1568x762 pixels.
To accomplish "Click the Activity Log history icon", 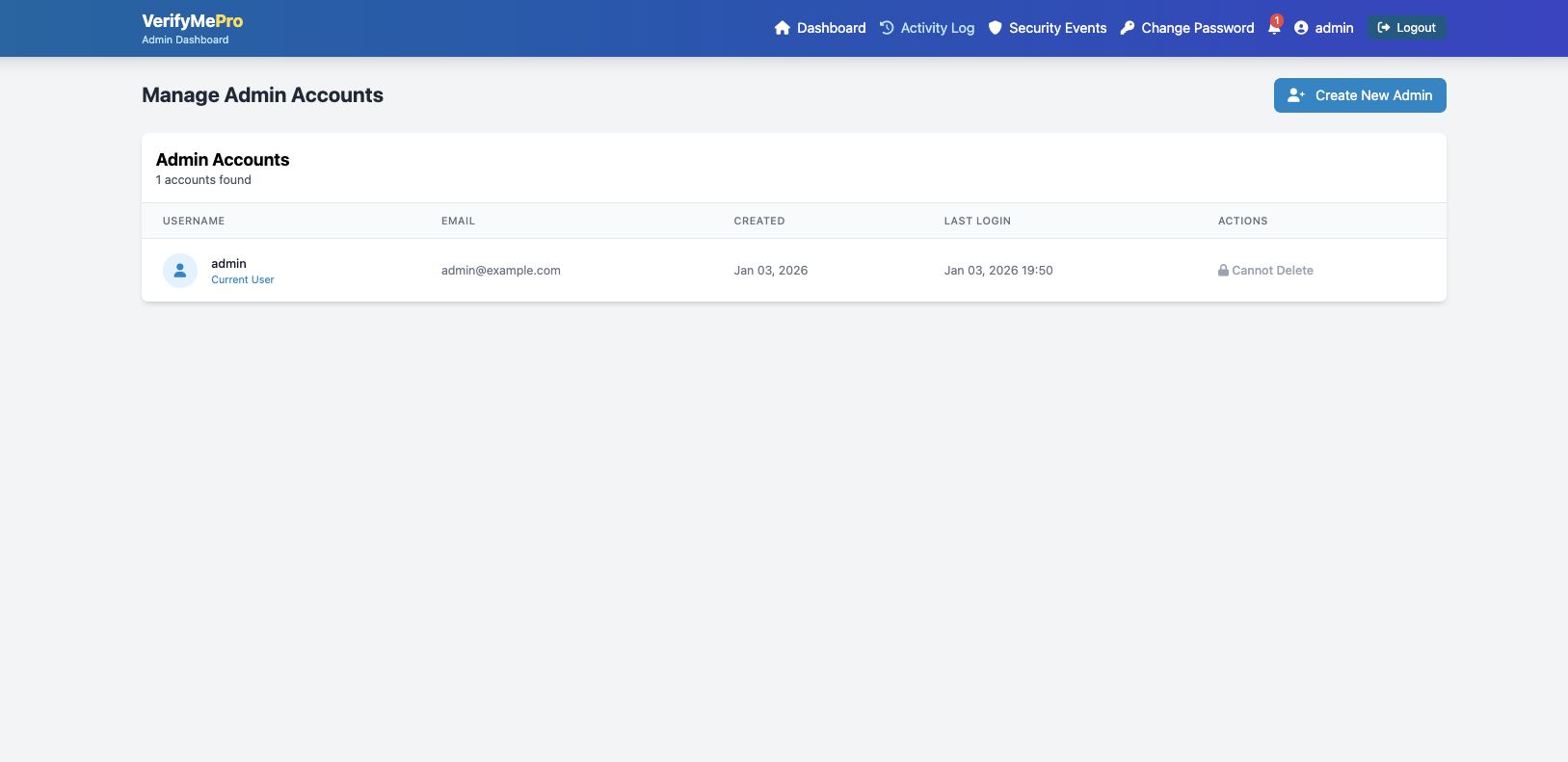I will point(887,28).
